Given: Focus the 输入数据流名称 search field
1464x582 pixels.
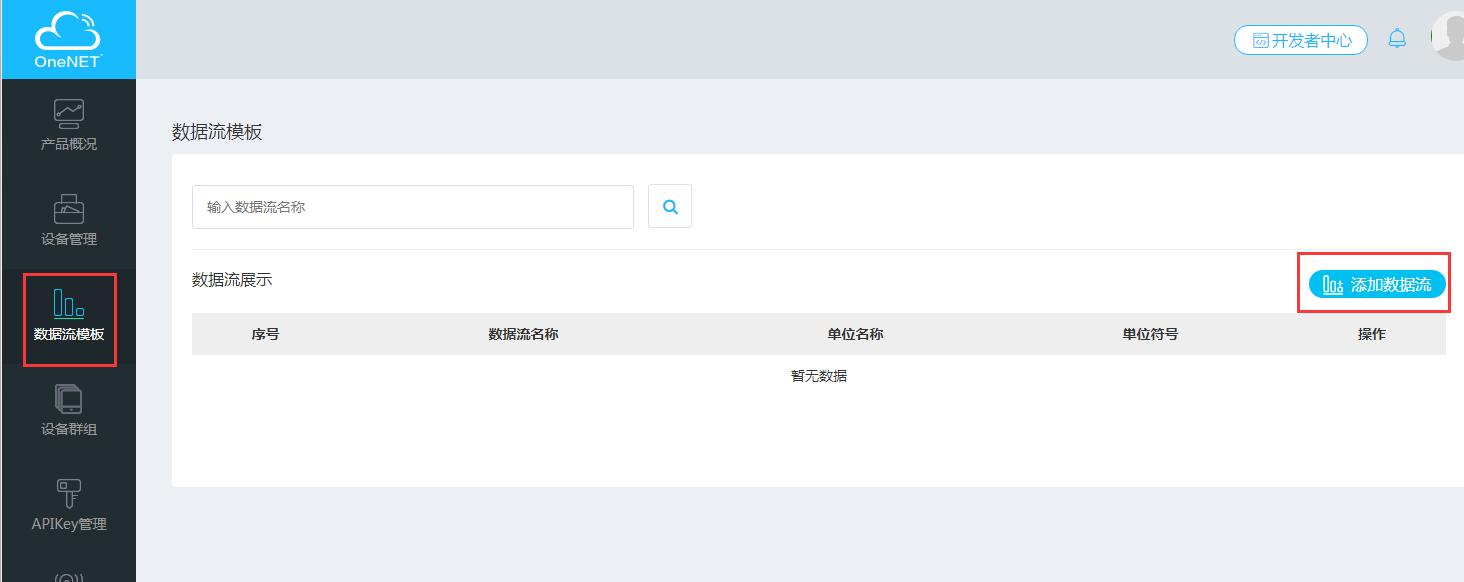Looking at the screenshot, I should (412, 207).
